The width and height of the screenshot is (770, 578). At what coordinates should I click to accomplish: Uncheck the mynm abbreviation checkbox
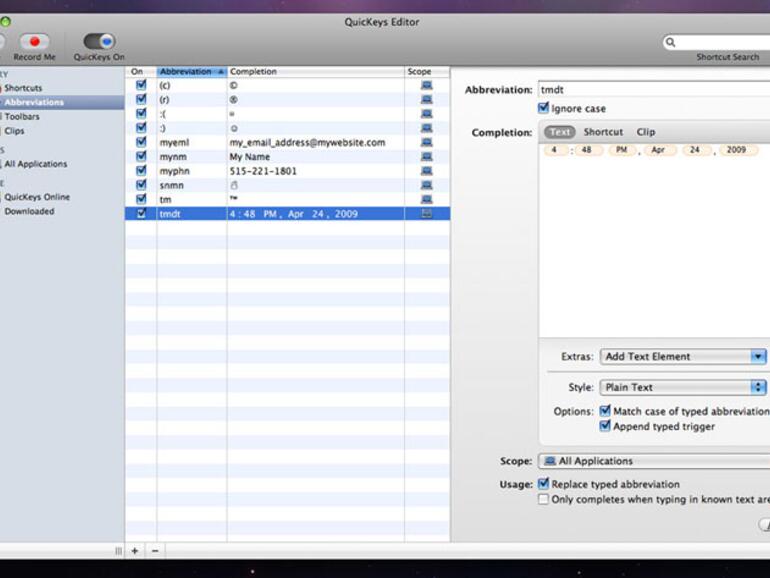pyautogui.click(x=141, y=156)
